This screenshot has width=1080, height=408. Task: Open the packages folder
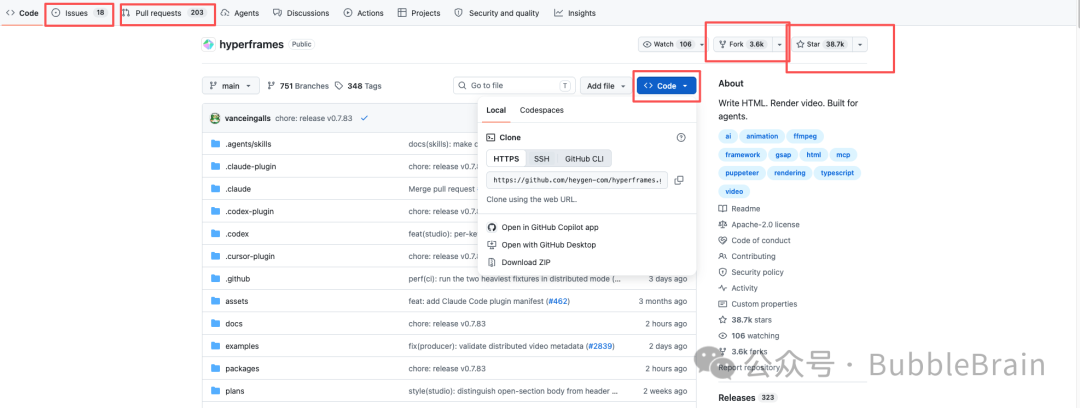[x=242, y=369]
